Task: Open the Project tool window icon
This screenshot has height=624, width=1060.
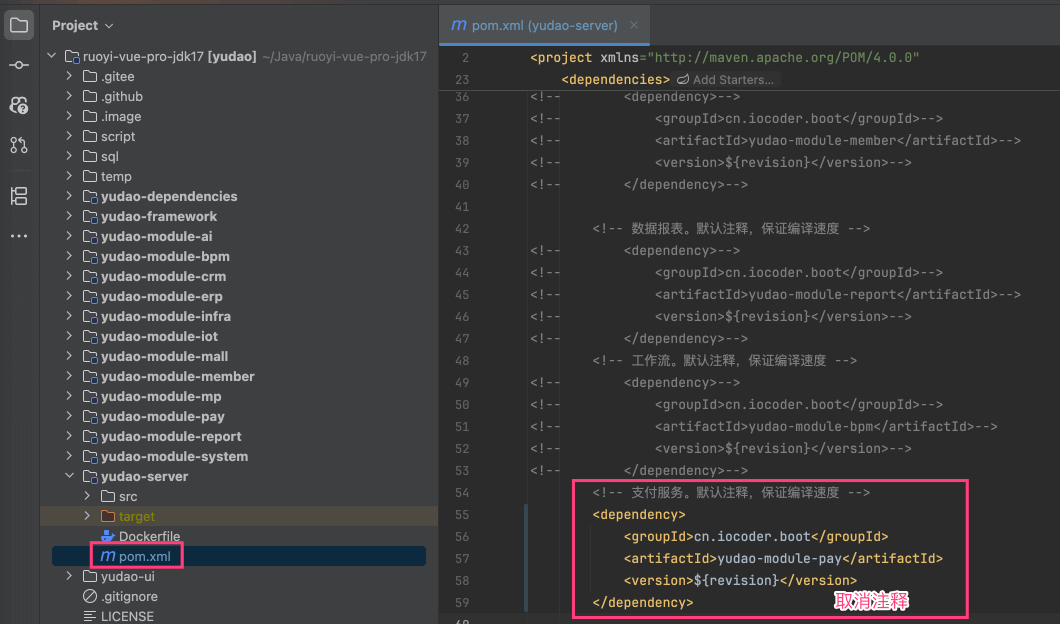Action: [19, 25]
